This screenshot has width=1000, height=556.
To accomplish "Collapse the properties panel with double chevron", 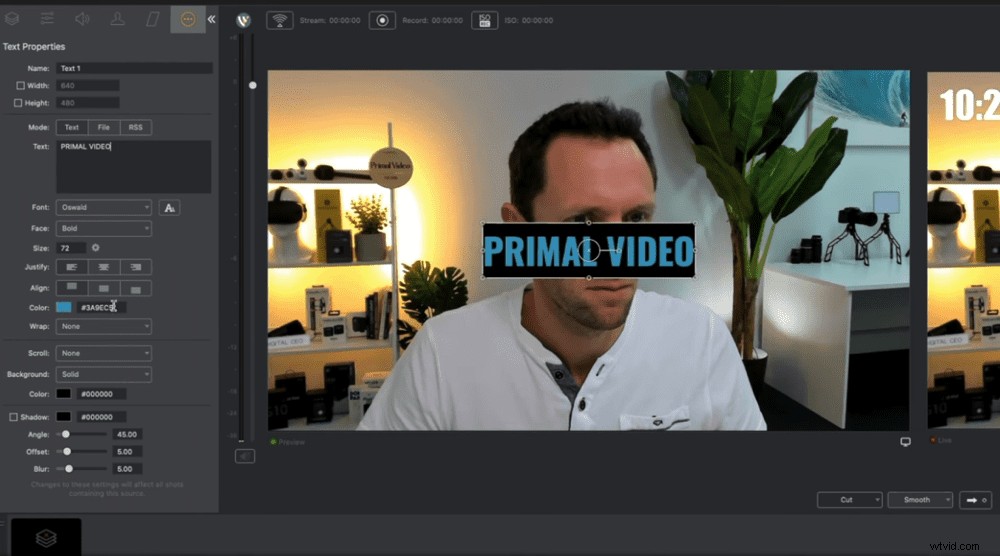I will point(212,19).
